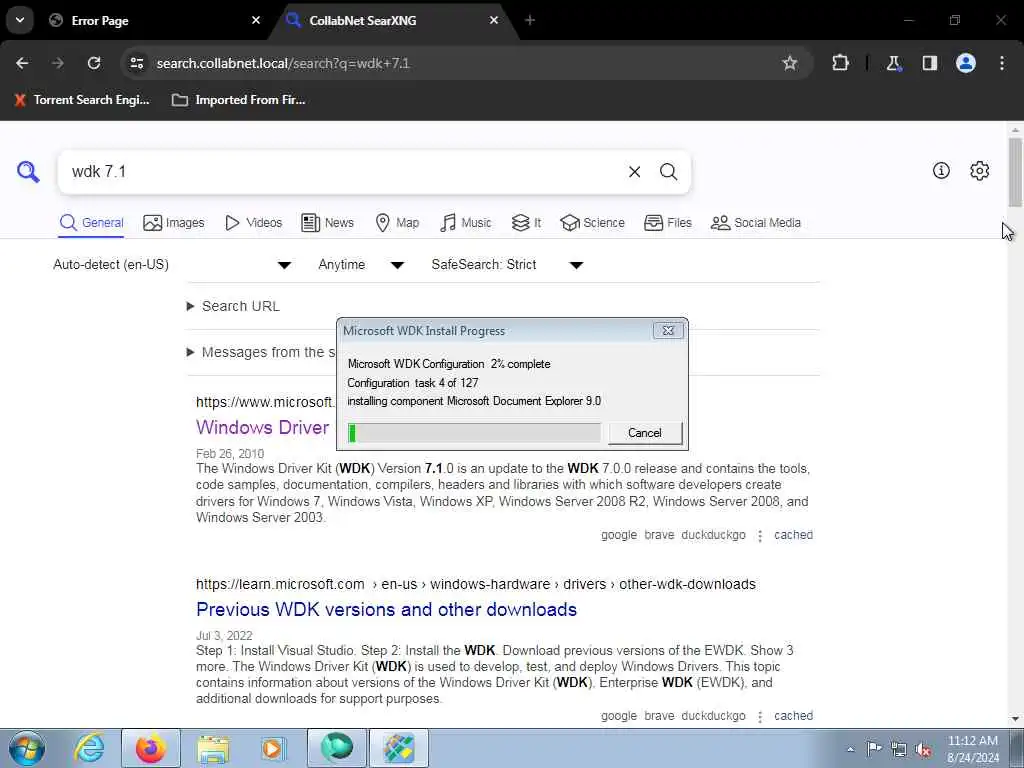Select the Science category tab
The image size is (1024, 768).
click(x=592, y=223)
